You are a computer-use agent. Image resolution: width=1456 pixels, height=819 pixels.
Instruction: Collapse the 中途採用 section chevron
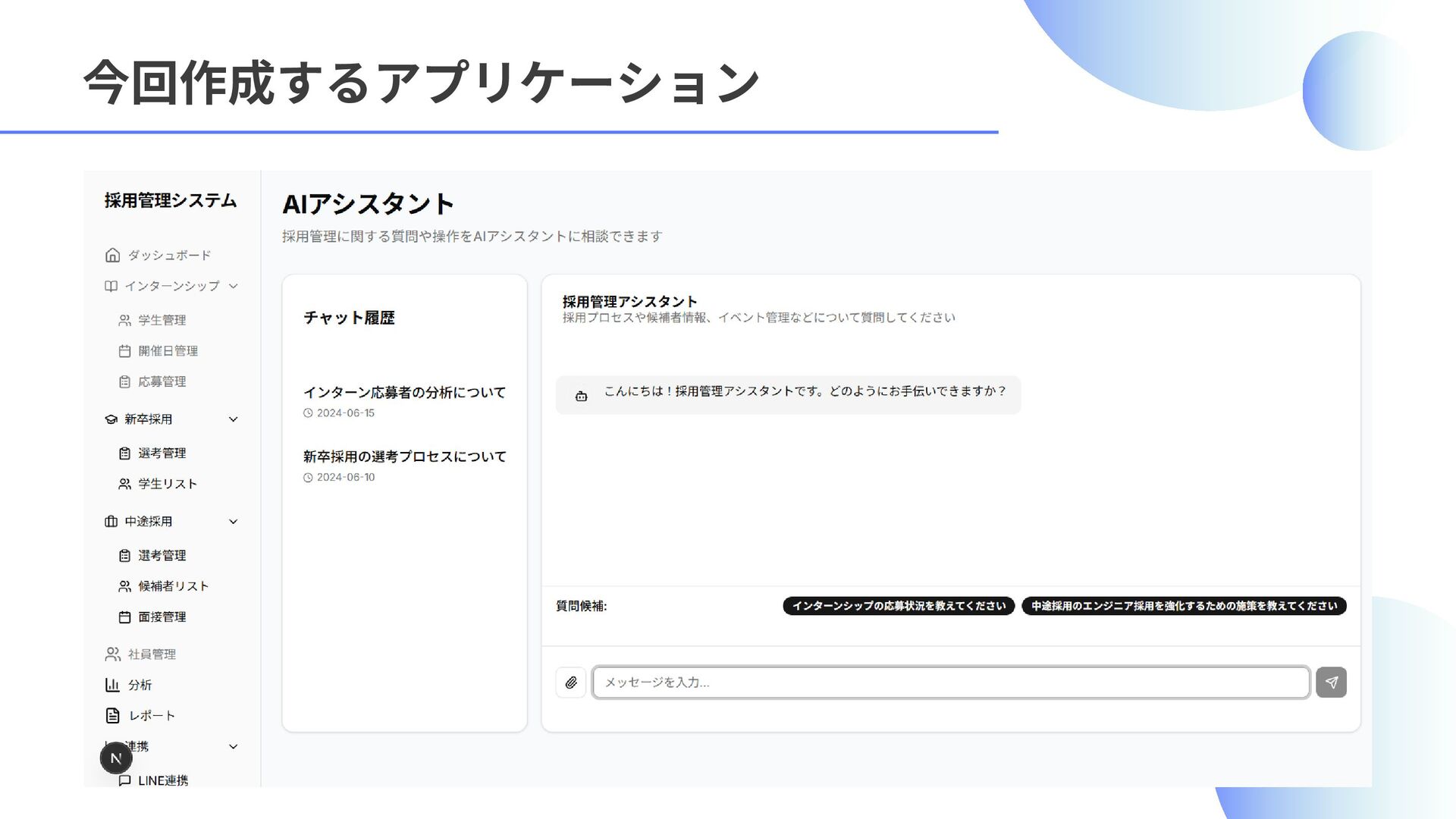[x=233, y=522]
